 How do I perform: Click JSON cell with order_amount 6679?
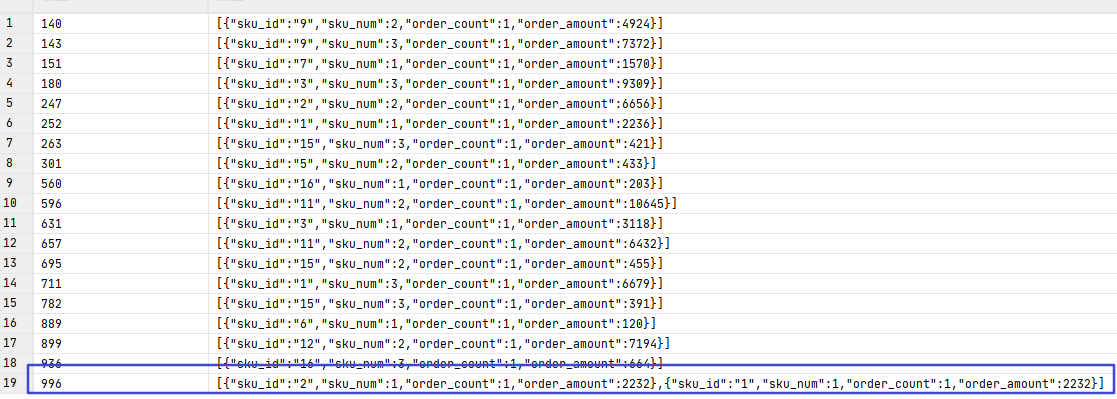tap(662, 284)
